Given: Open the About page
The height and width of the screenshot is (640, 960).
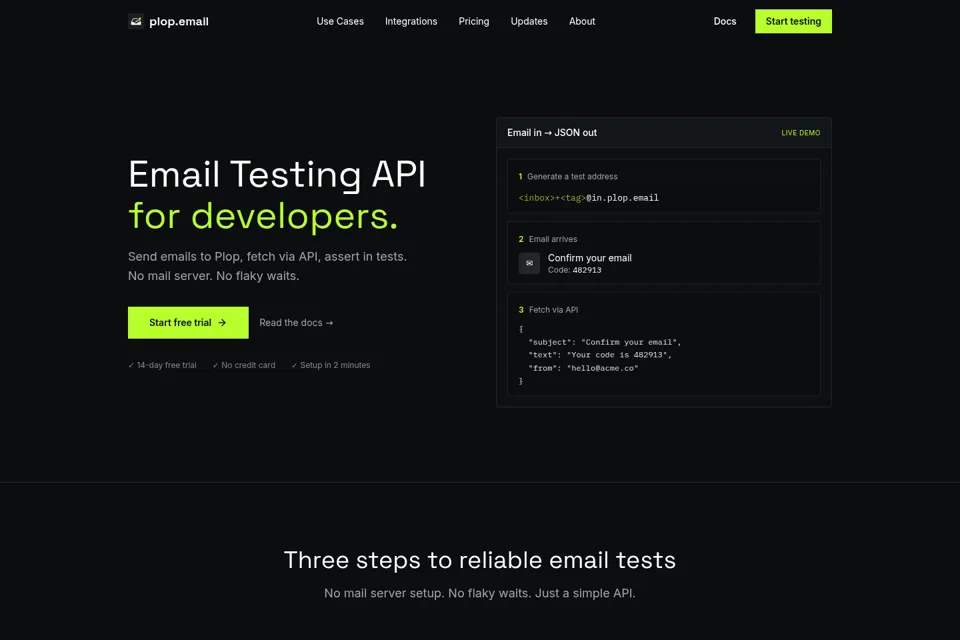Looking at the screenshot, I should [582, 21].
